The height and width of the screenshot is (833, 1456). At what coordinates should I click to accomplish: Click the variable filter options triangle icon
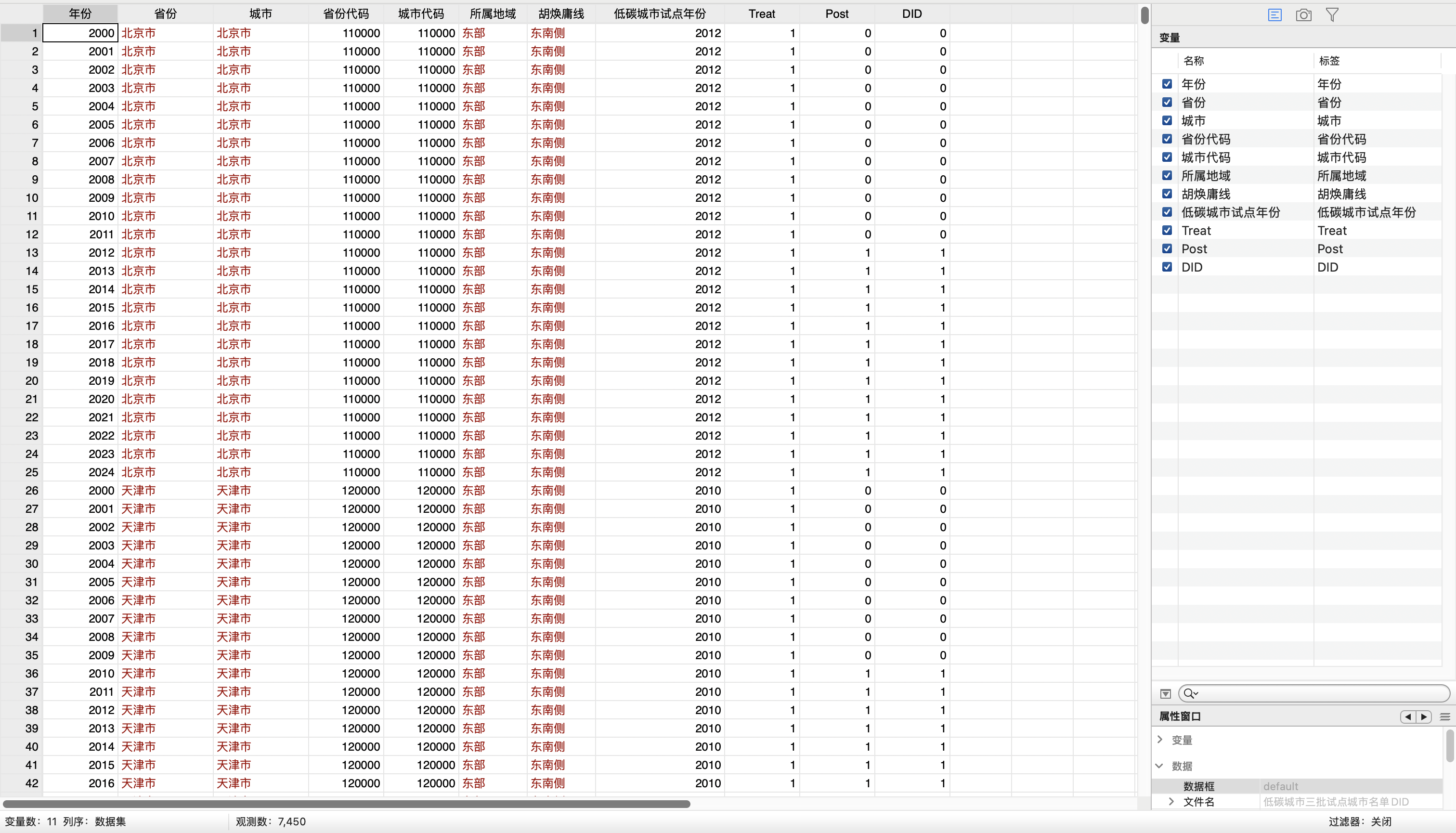(1165, 693)
